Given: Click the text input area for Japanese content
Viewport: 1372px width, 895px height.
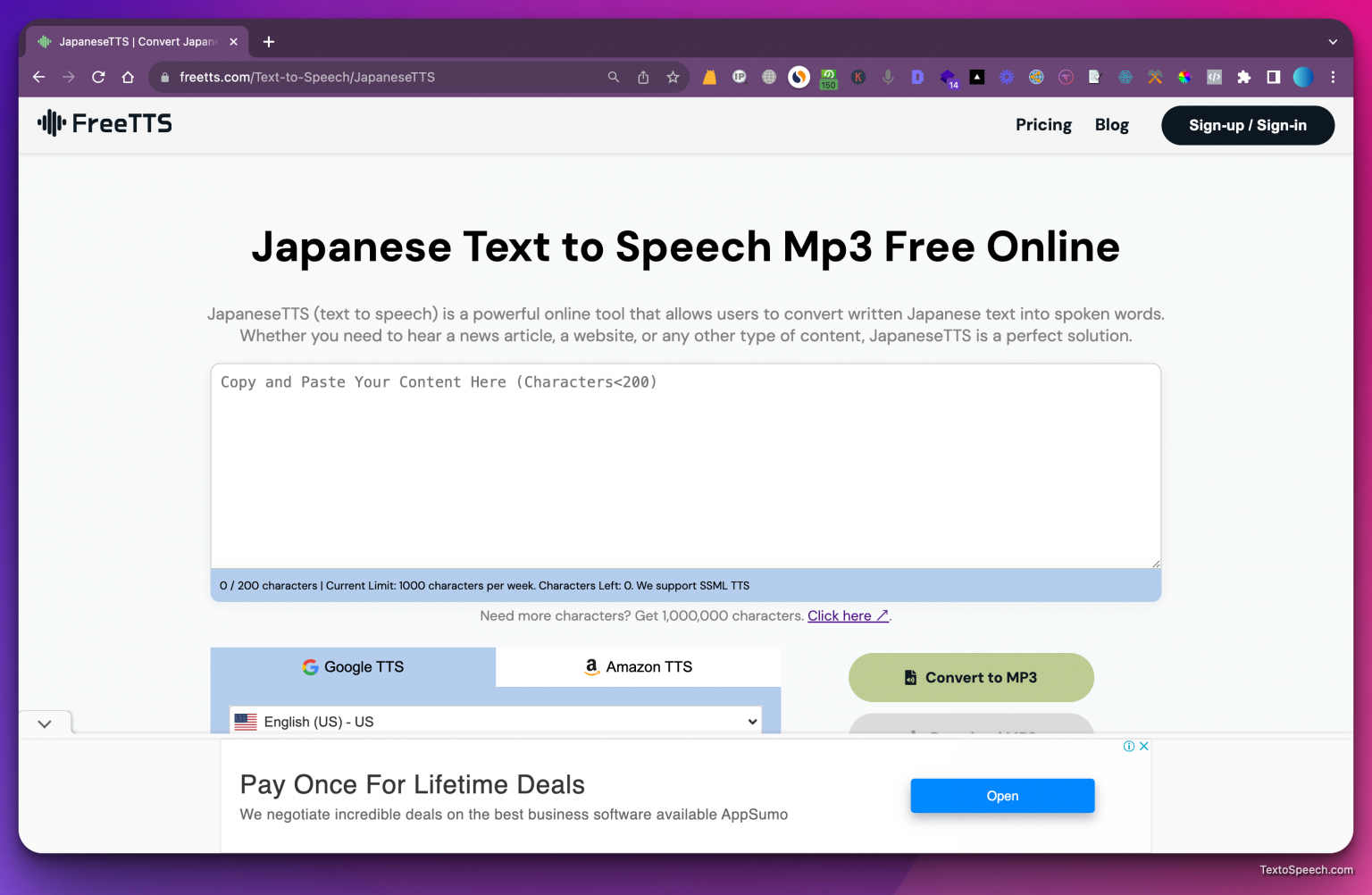Looking at the screenshot, I should (x=685, y=464).
